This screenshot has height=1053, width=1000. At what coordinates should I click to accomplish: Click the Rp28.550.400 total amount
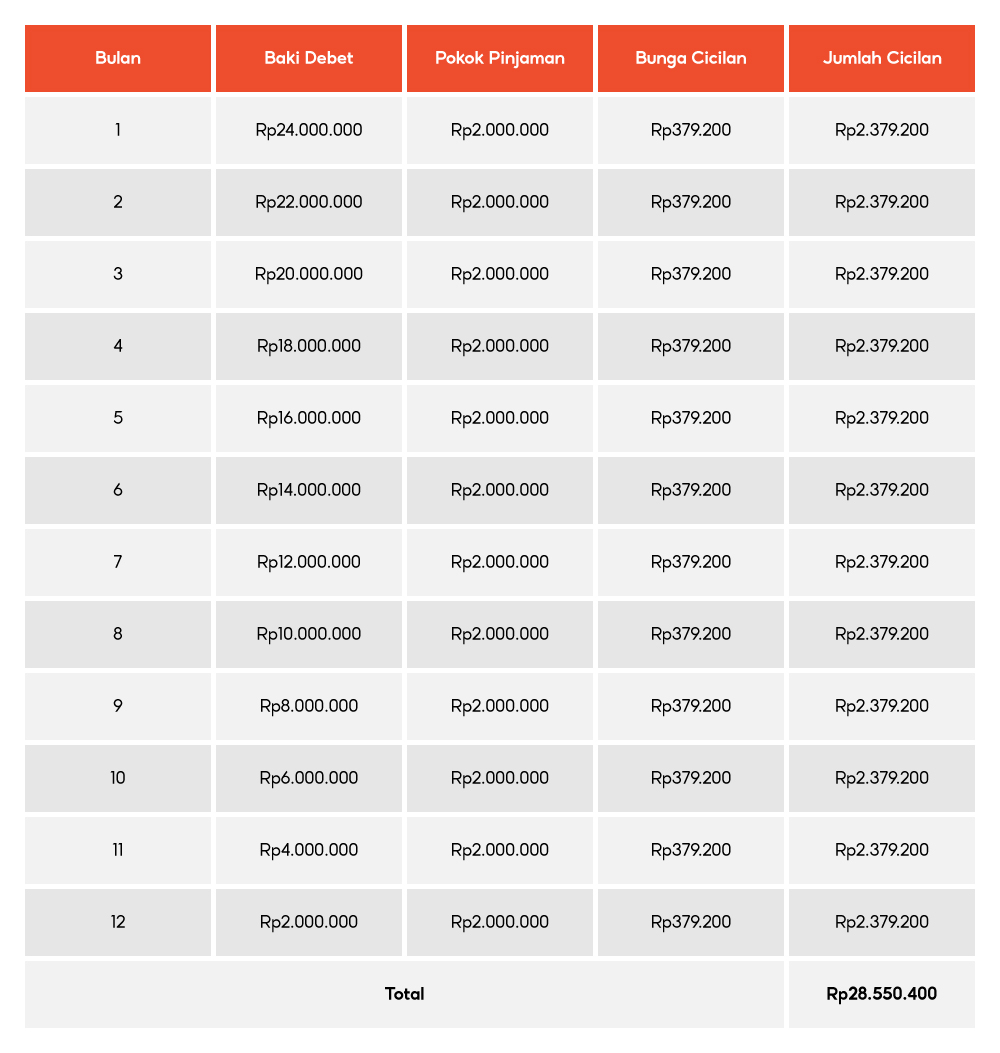tap(882, 994)
